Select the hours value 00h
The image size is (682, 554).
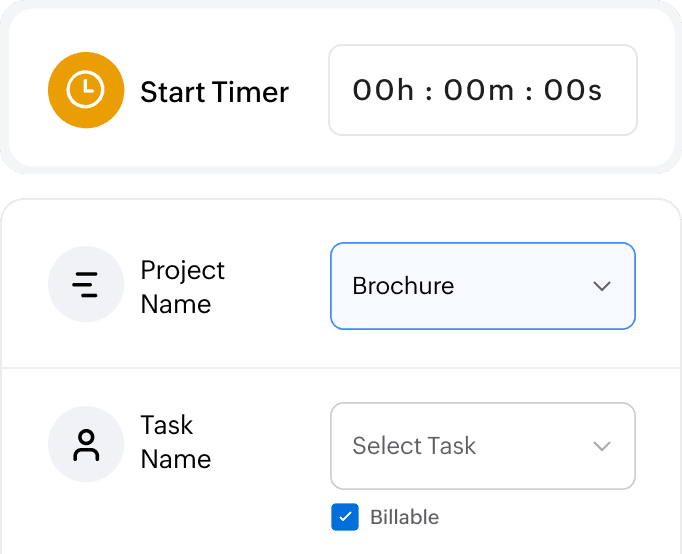383,91
